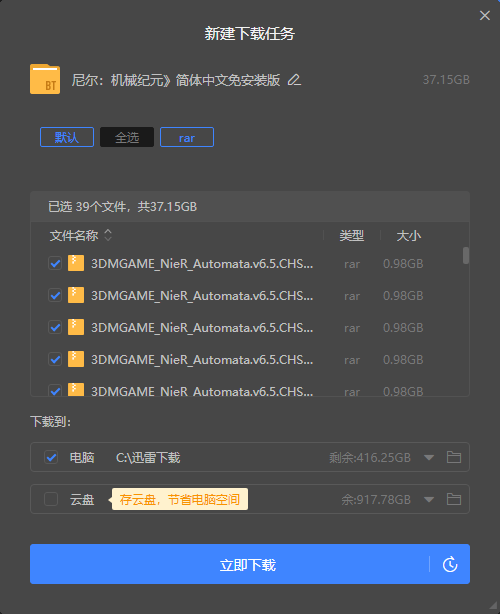Browse folder icon in the 云盘 row
The image size is (500, 614).
(454, 499)
